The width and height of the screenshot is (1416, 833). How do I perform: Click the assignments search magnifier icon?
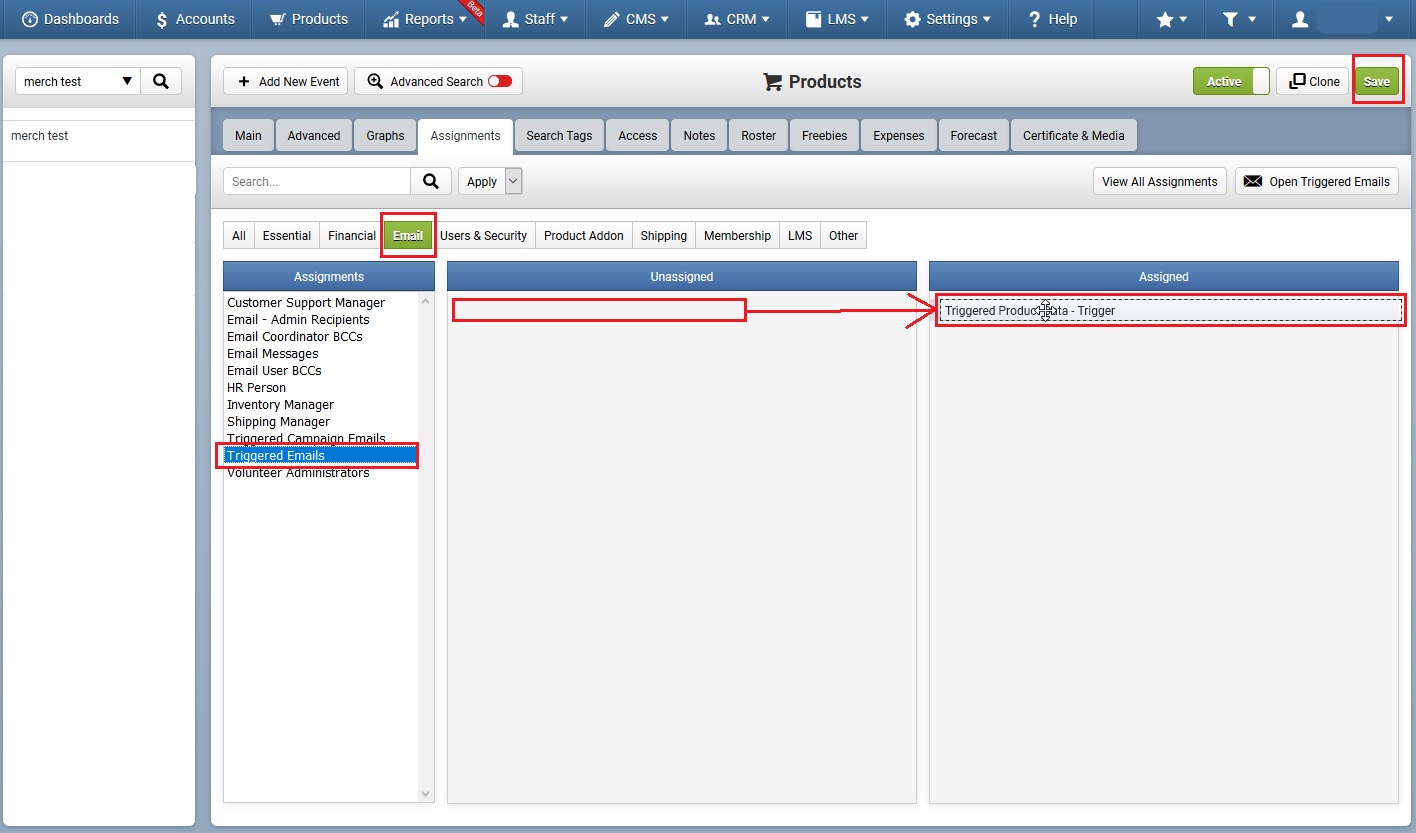click(431, 181)
